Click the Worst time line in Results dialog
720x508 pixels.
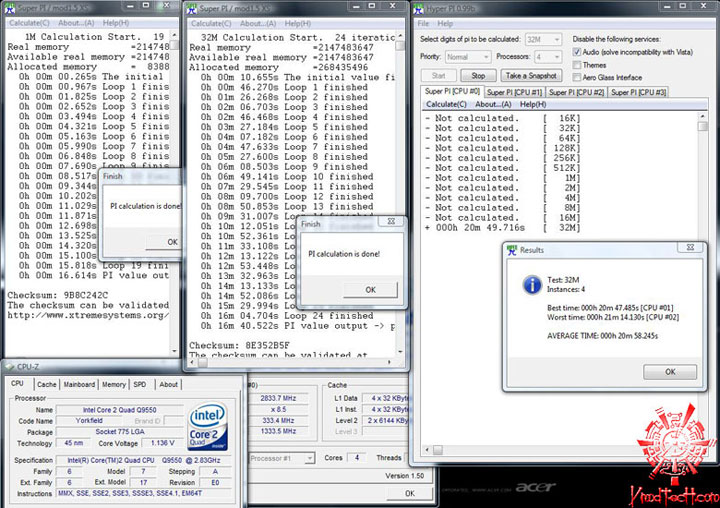pos(613,317)
